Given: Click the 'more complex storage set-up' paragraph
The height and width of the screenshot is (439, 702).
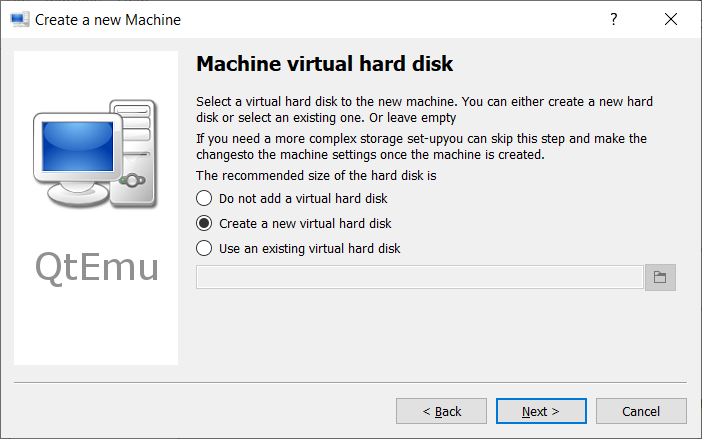Looking at the screenshot, I should [421, 147].
